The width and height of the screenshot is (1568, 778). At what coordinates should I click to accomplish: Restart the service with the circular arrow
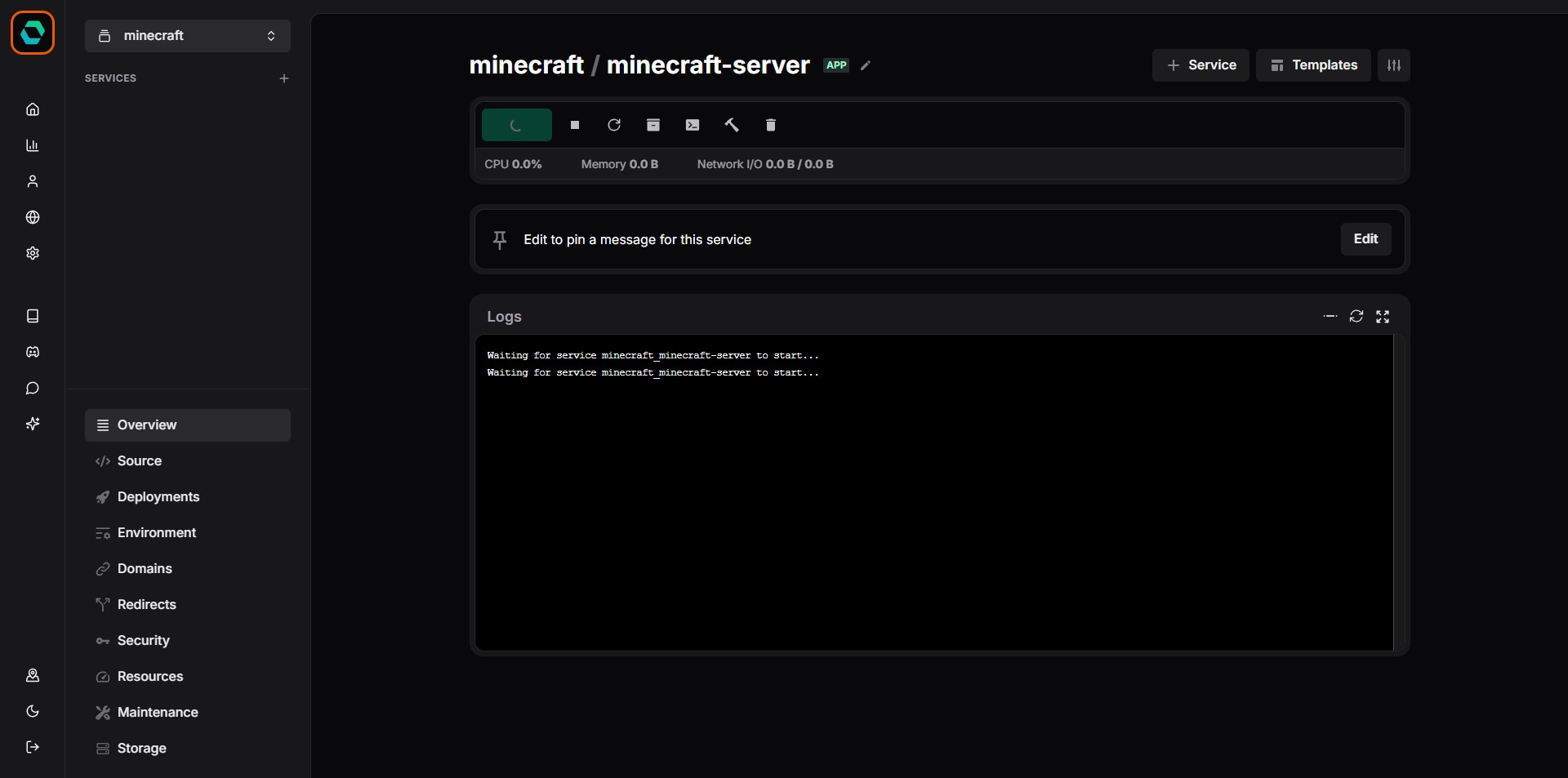614,125
